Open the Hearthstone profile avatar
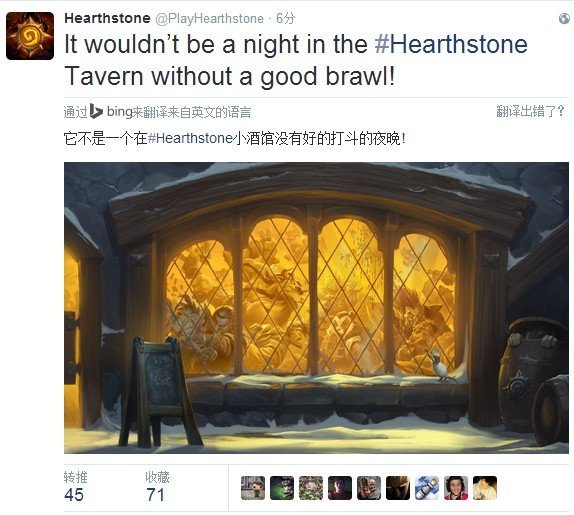 point(30,36)
